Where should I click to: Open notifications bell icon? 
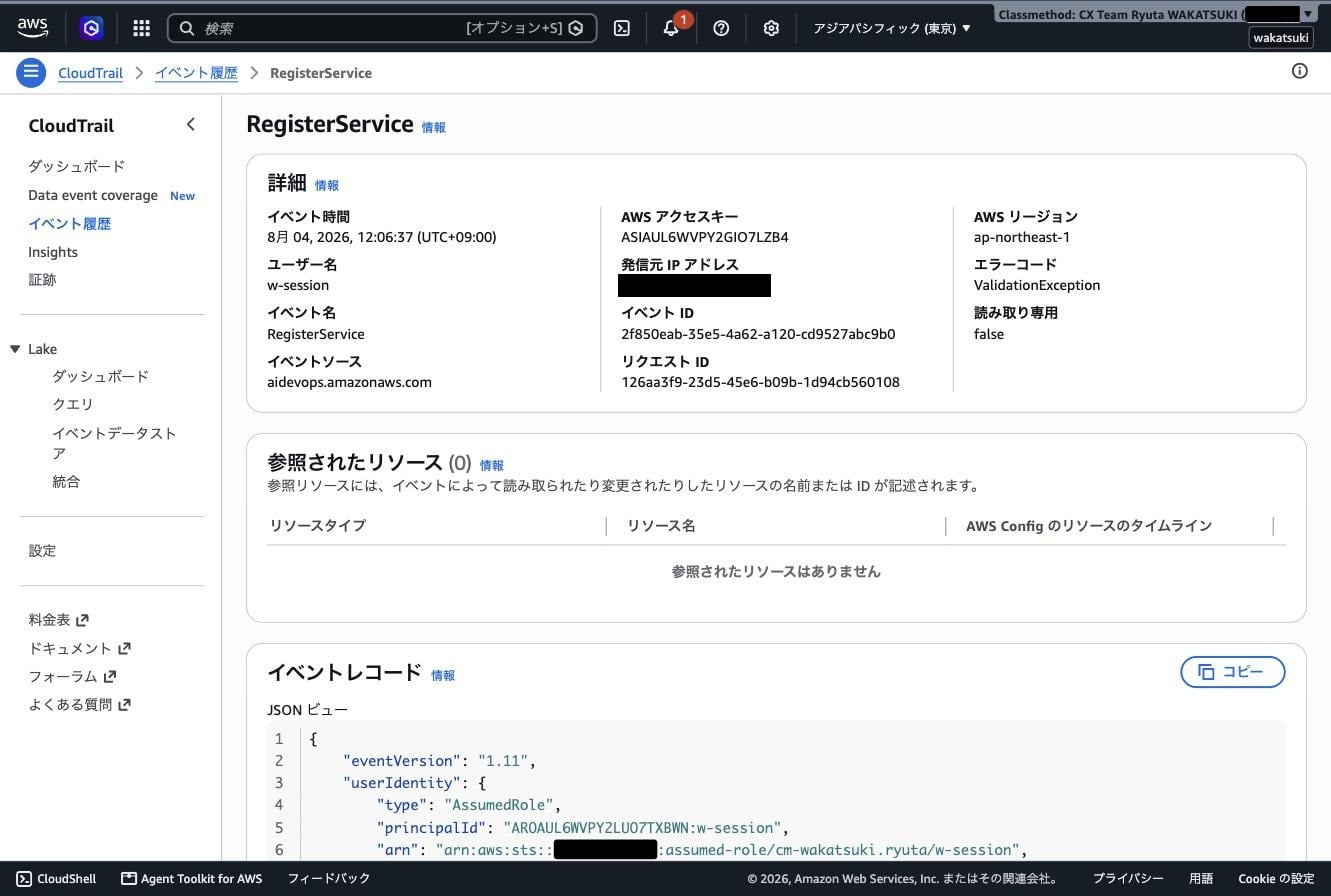tap(671, 28)
